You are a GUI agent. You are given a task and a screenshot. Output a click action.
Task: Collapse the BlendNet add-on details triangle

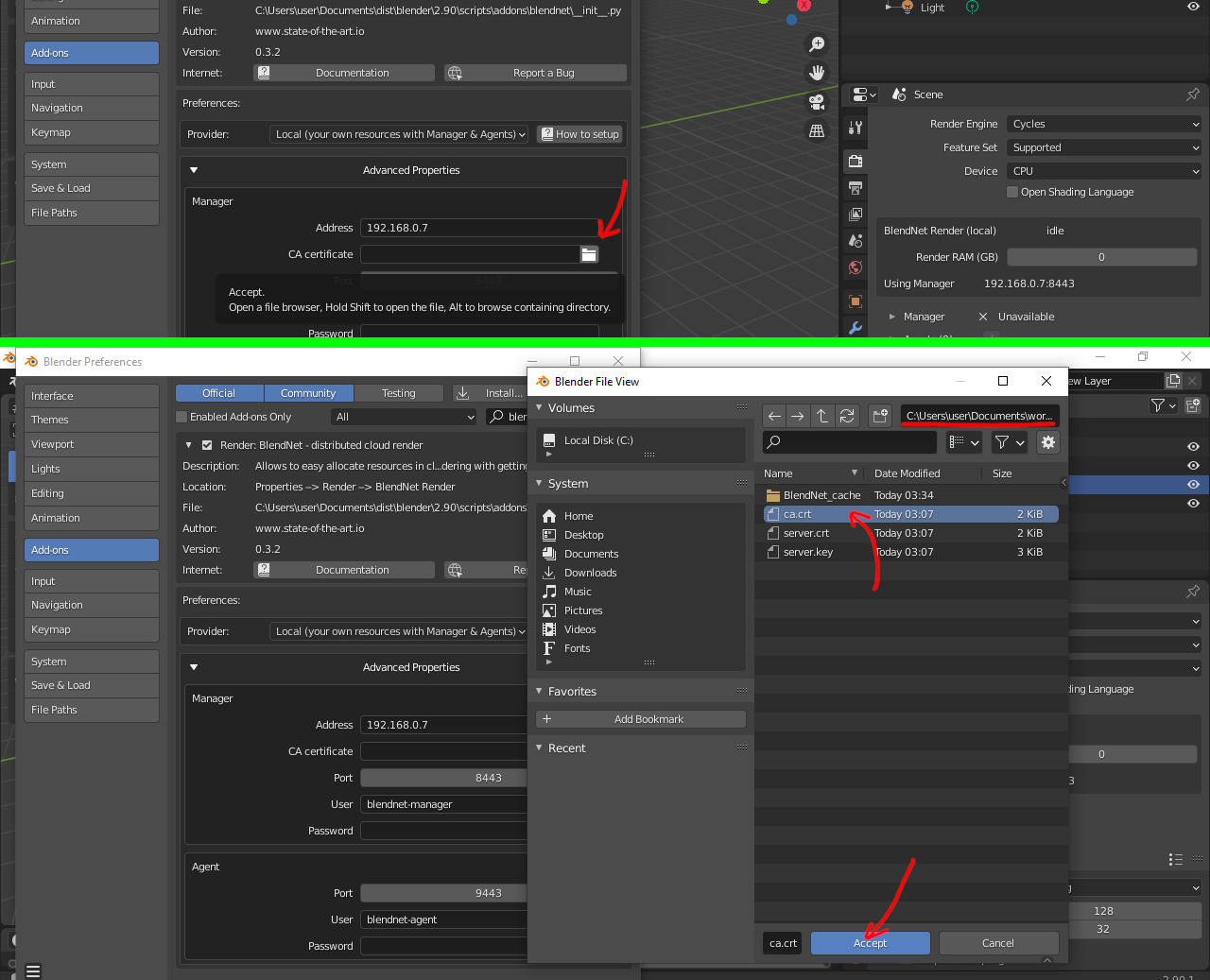pos(188,445)
